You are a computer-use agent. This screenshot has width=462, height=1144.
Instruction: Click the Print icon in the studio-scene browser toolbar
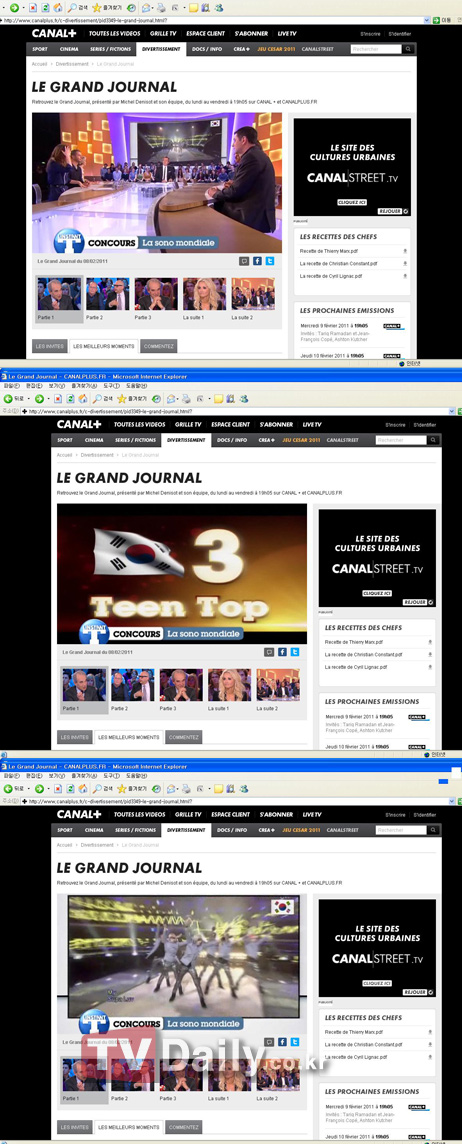point(160,7)
